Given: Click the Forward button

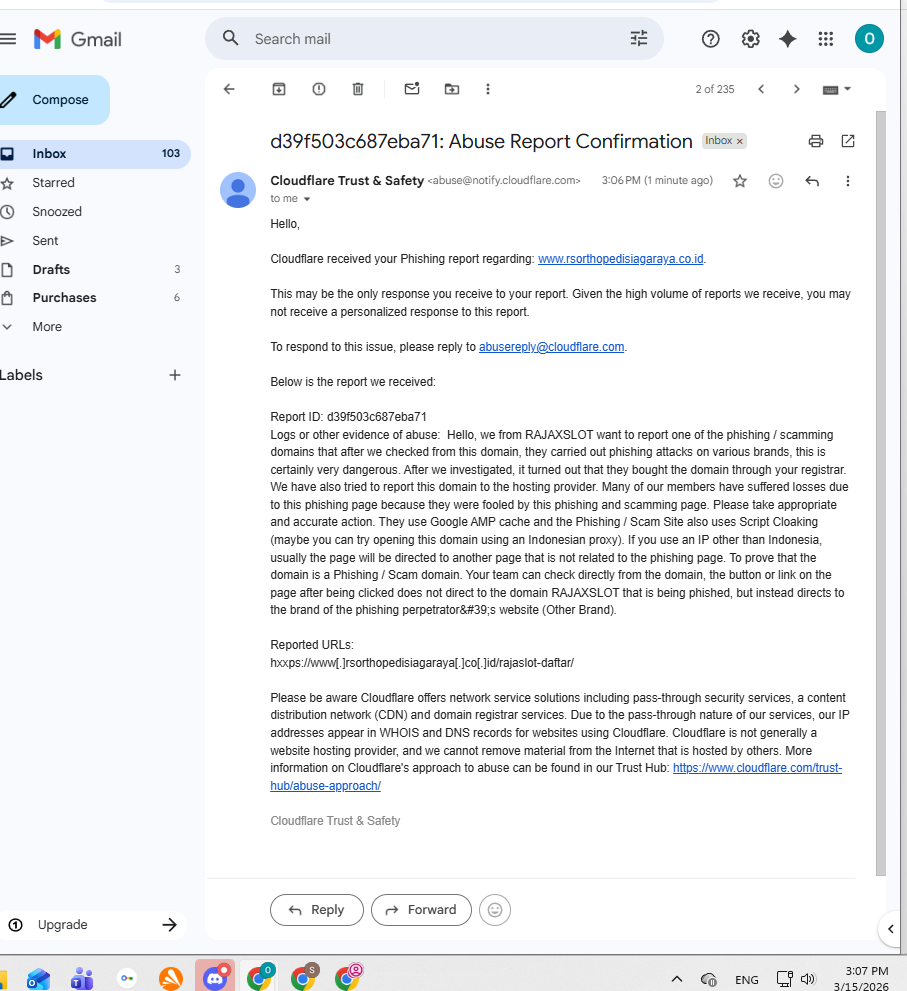Looking at the screenshot, I should pos(421,909).
